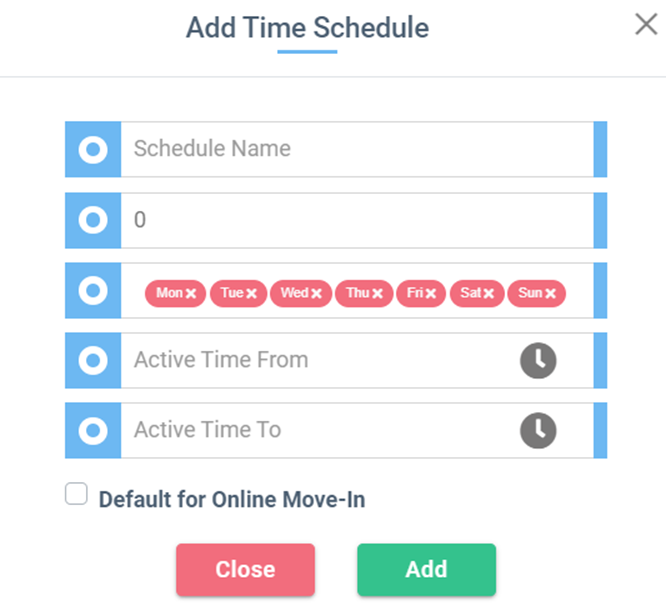Open clock picker for Active Time To
Image resolution: width=666 pixels, height=611 pixels.
(x=538, y=431)
